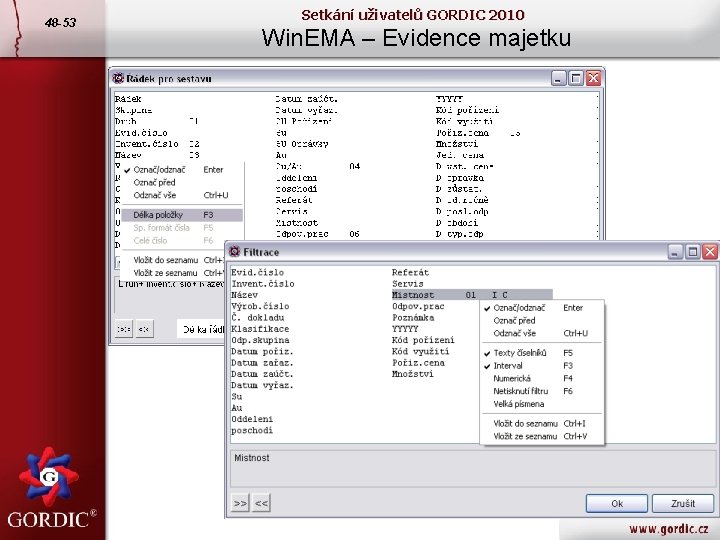
Task: Select Au in Filtrace list
Action: (236, 408)
